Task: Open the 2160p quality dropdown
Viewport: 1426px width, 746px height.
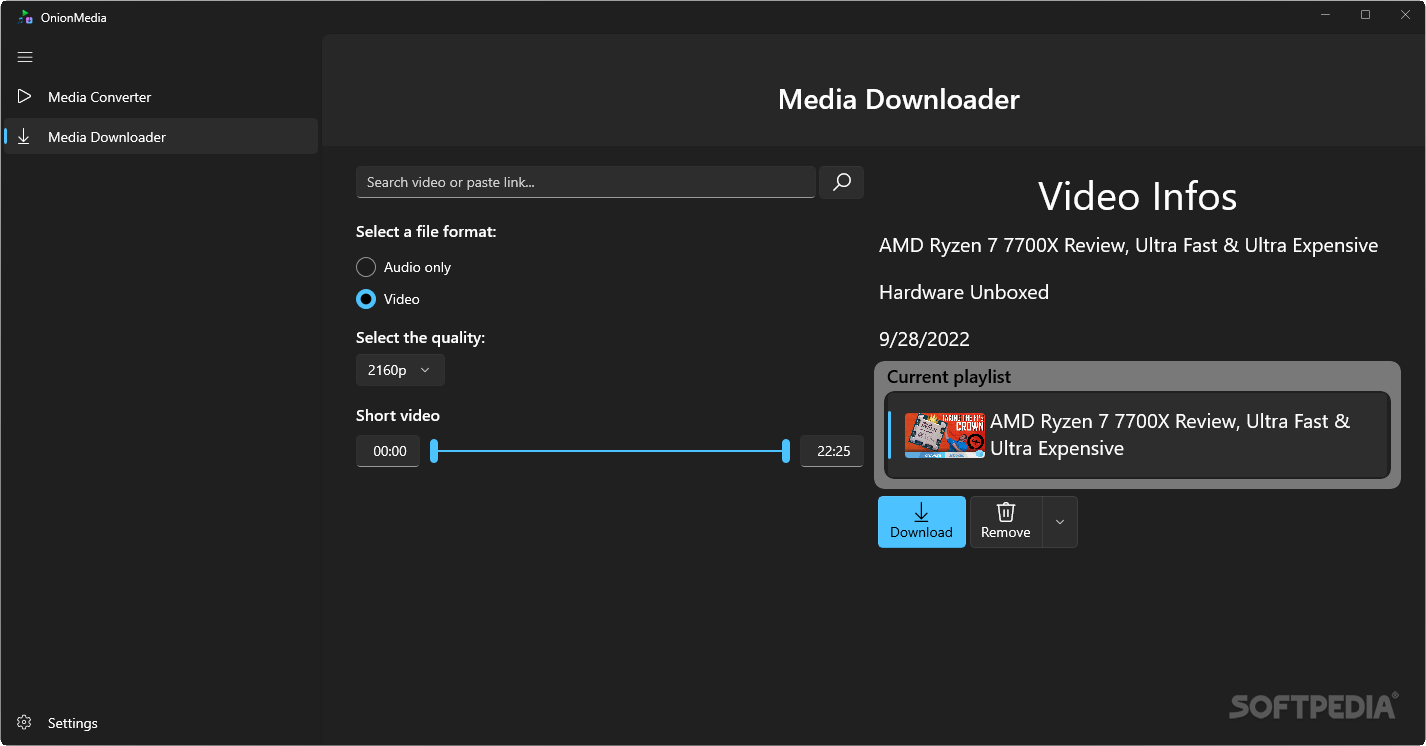Action: click(400, 370)
